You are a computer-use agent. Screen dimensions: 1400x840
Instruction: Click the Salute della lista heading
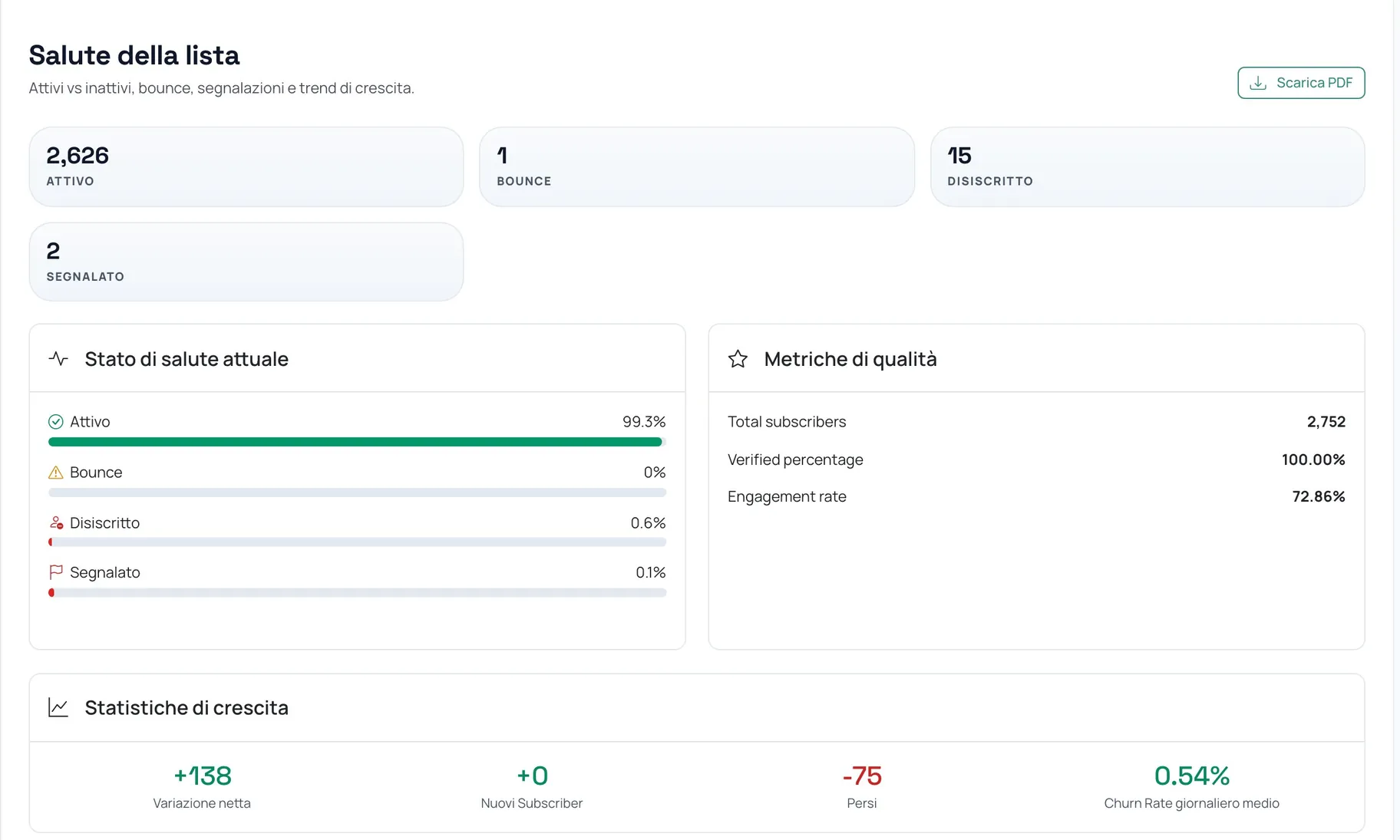click(134, 55)
